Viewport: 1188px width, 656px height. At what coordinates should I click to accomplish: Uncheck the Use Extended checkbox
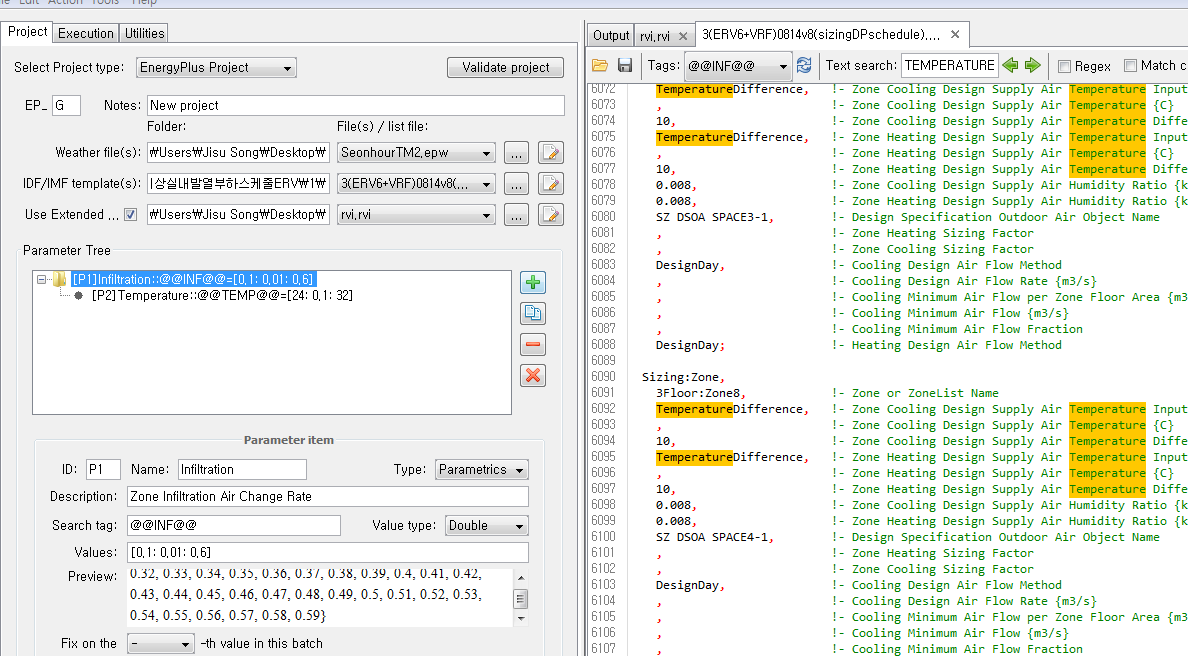point(130,214)
